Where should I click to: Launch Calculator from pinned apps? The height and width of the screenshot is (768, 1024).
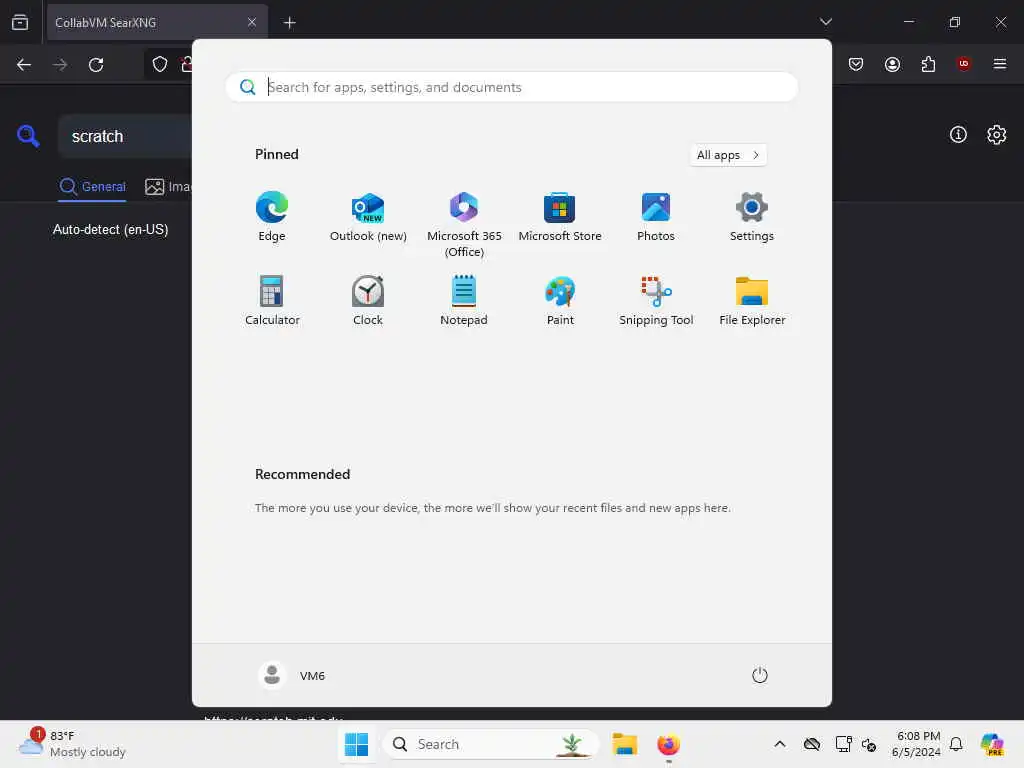click(x=272, y=301)
